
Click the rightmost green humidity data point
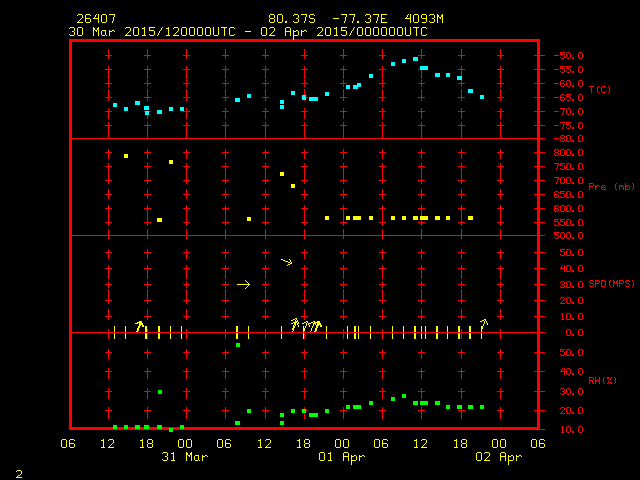(482, 407)
